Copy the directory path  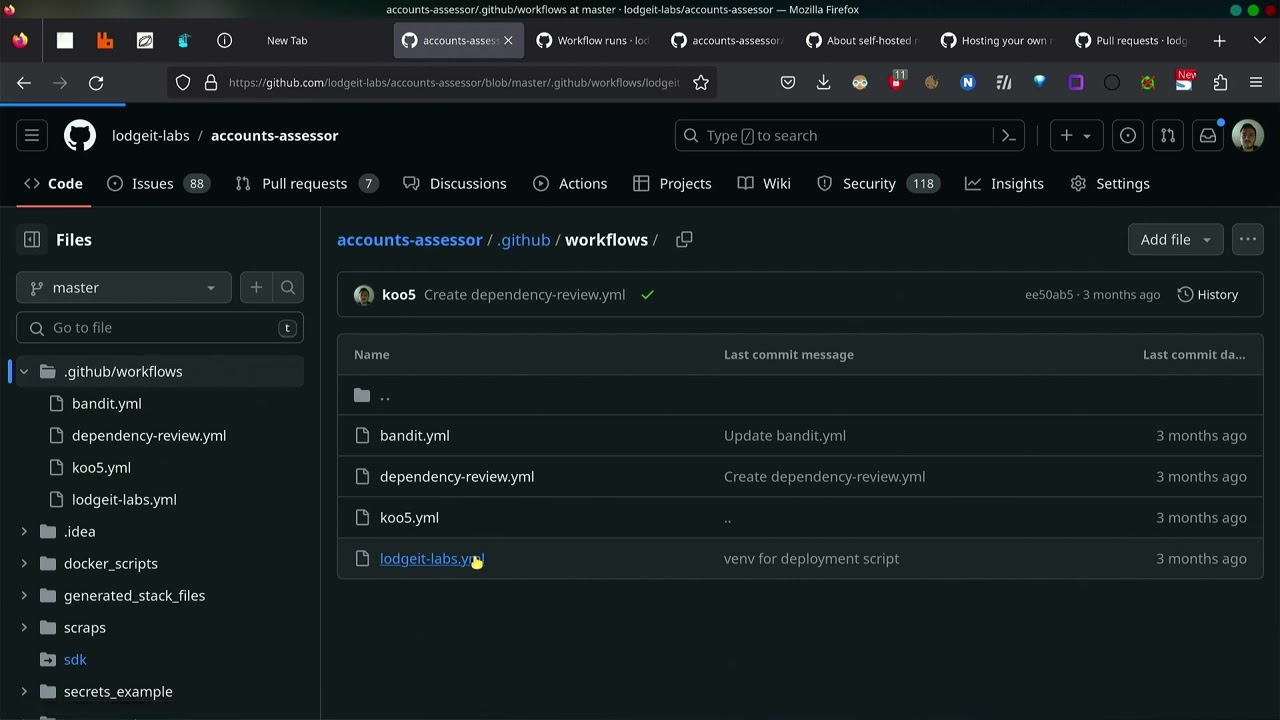pyautogui.click(x=684, y=239)
